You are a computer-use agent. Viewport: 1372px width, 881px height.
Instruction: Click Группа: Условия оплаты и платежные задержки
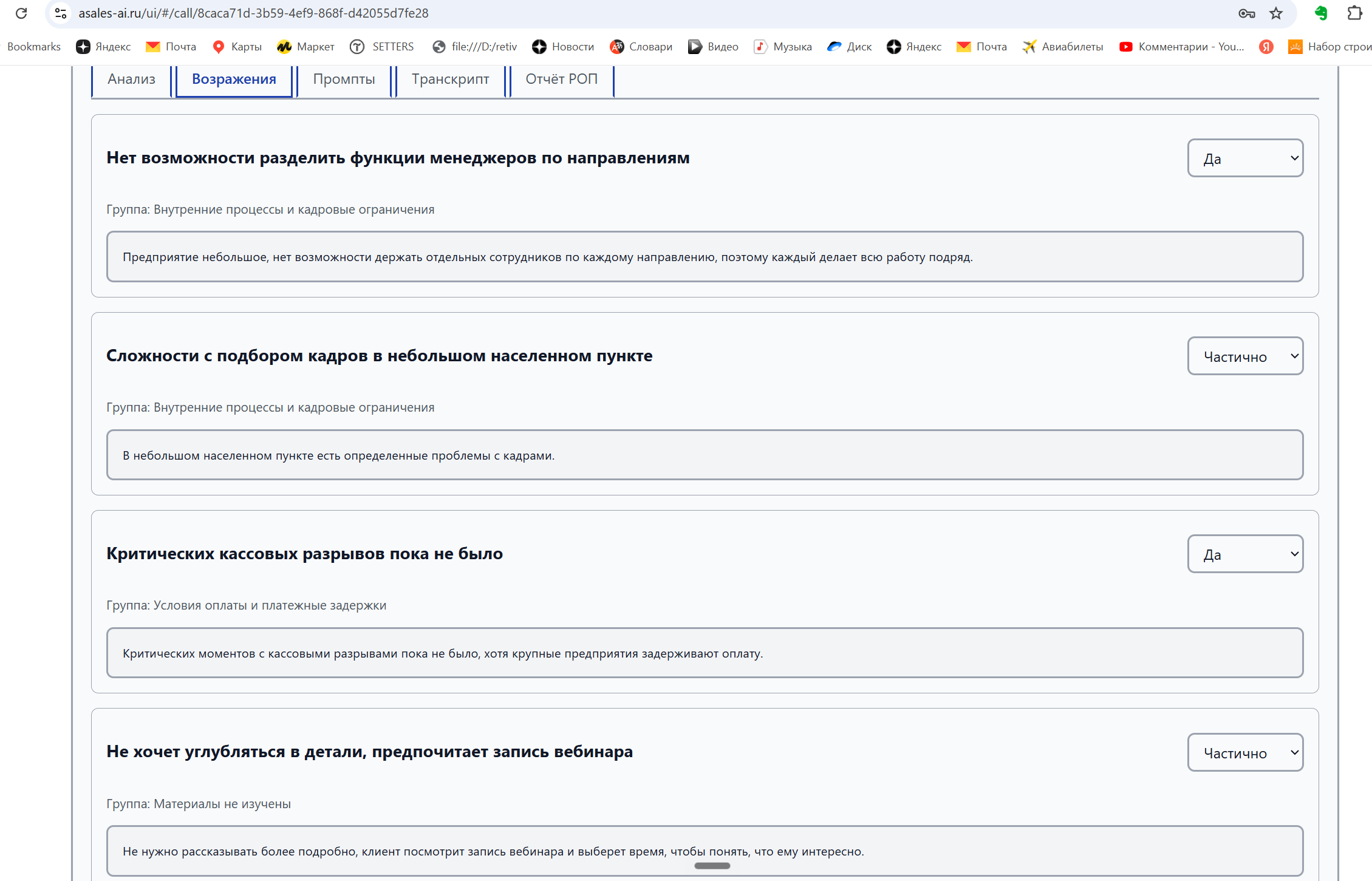(x=246, y=605)
